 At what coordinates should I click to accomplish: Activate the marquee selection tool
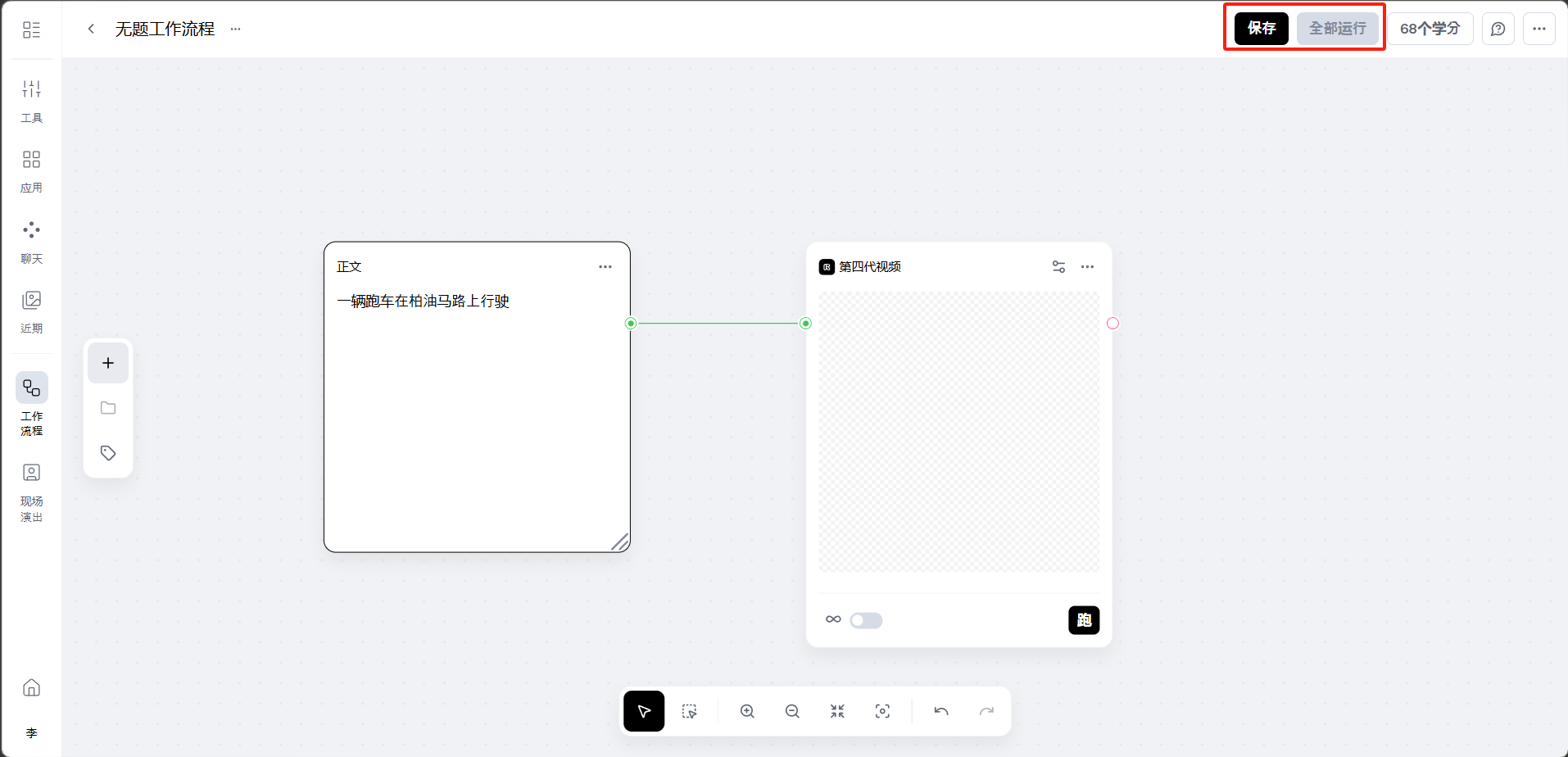(x=689, y=711)
